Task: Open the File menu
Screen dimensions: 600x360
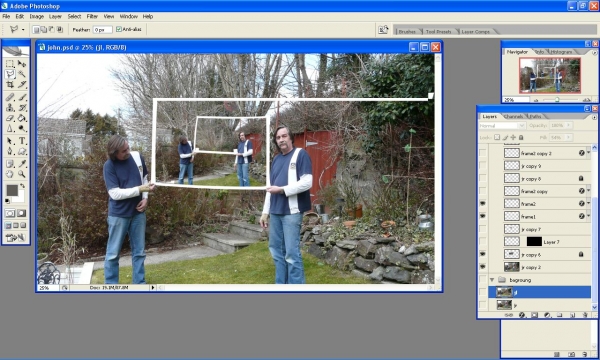Action: coord(6,16)
